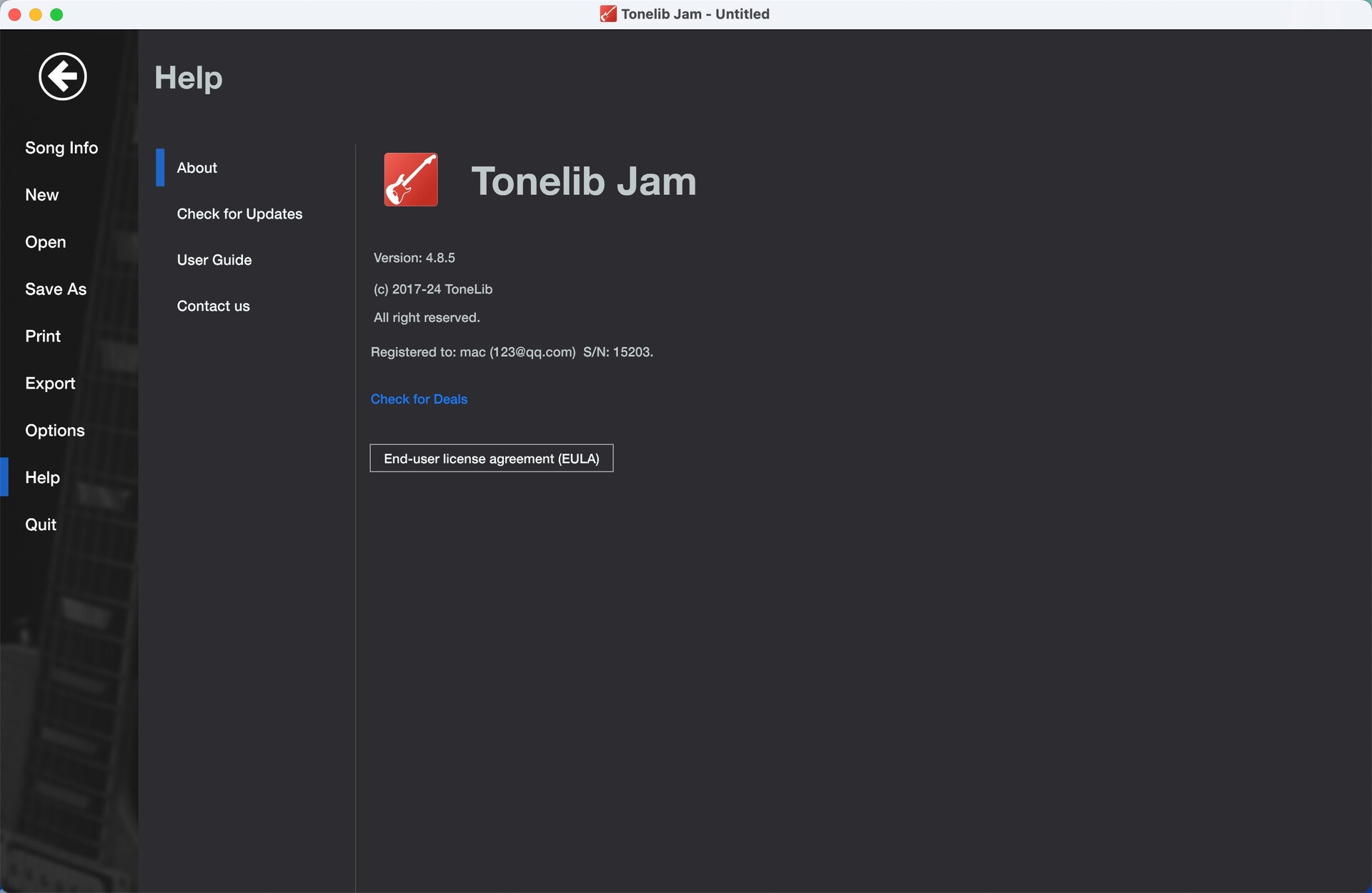Select Help in the sidebar

[43, 478]
